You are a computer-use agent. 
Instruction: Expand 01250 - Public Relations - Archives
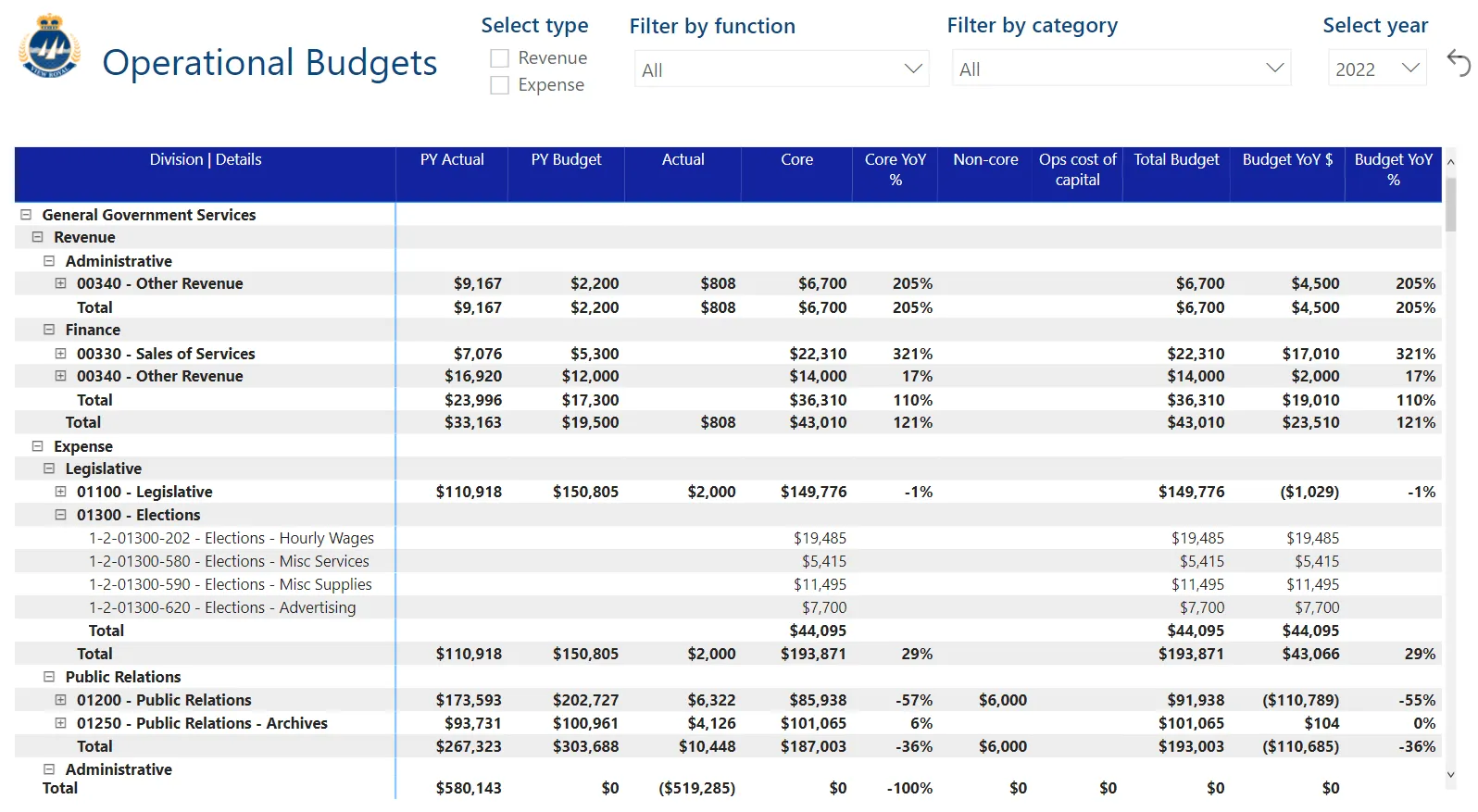pos(61,723)
